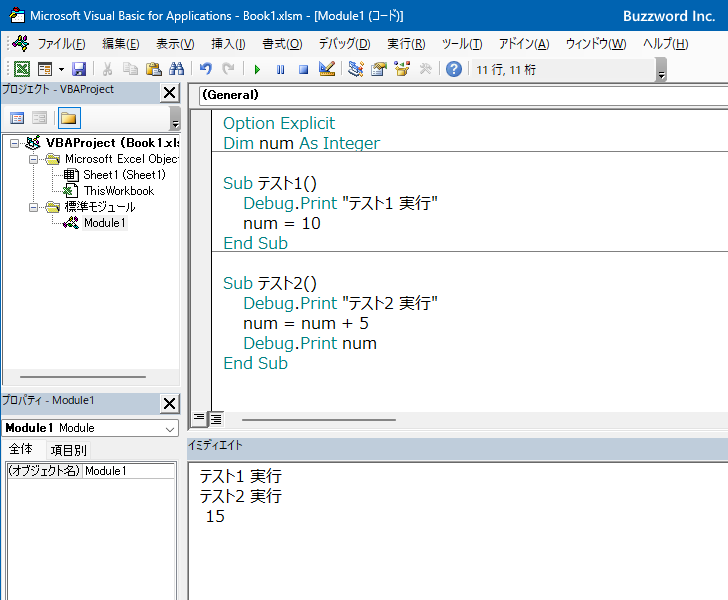Click the (オブジェクト名) property value Module1
Image resolution: width=728 pixels, height=600 pixels.
pos(129,471)
